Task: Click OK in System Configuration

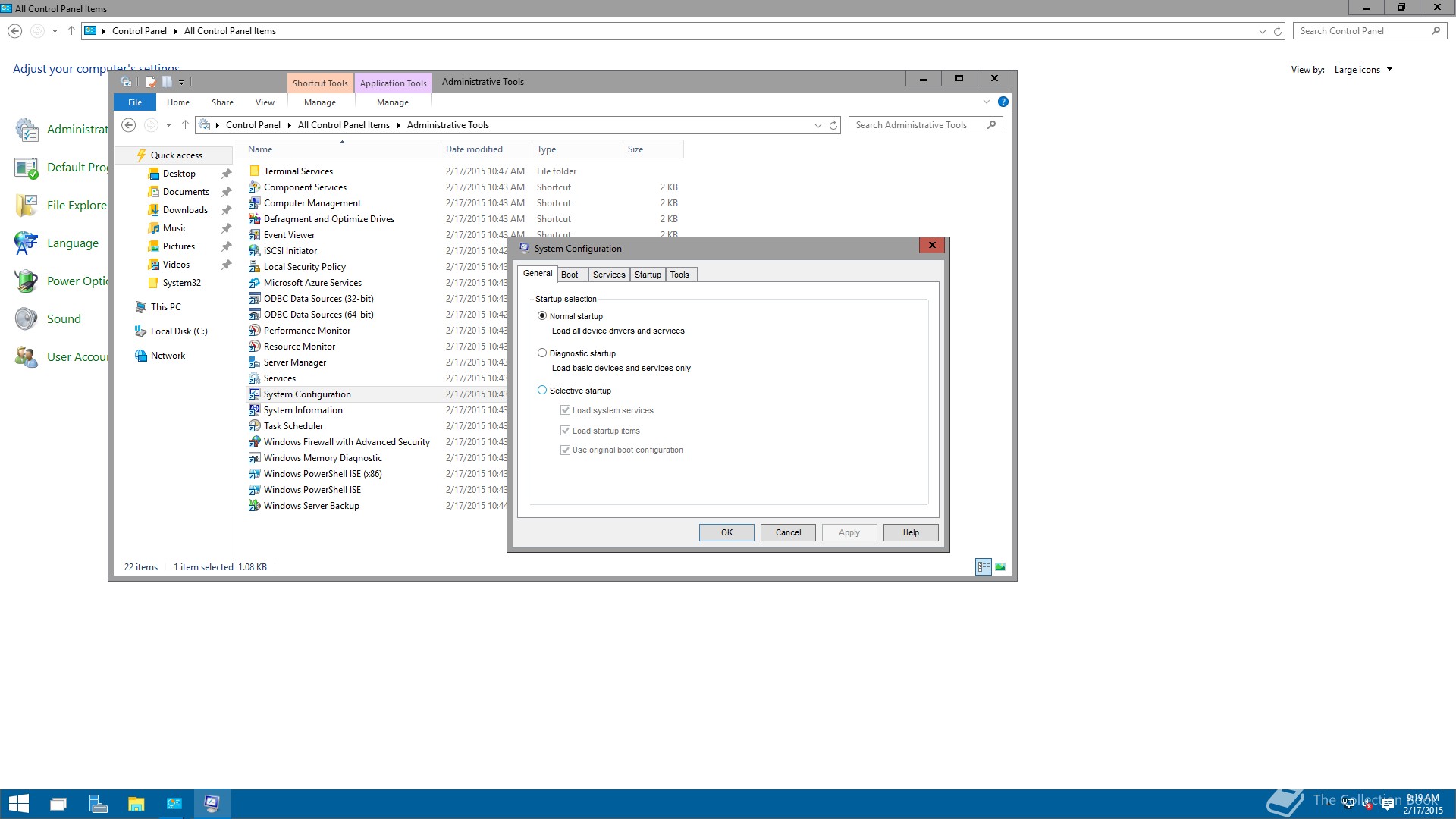Action: pos(726,532)
